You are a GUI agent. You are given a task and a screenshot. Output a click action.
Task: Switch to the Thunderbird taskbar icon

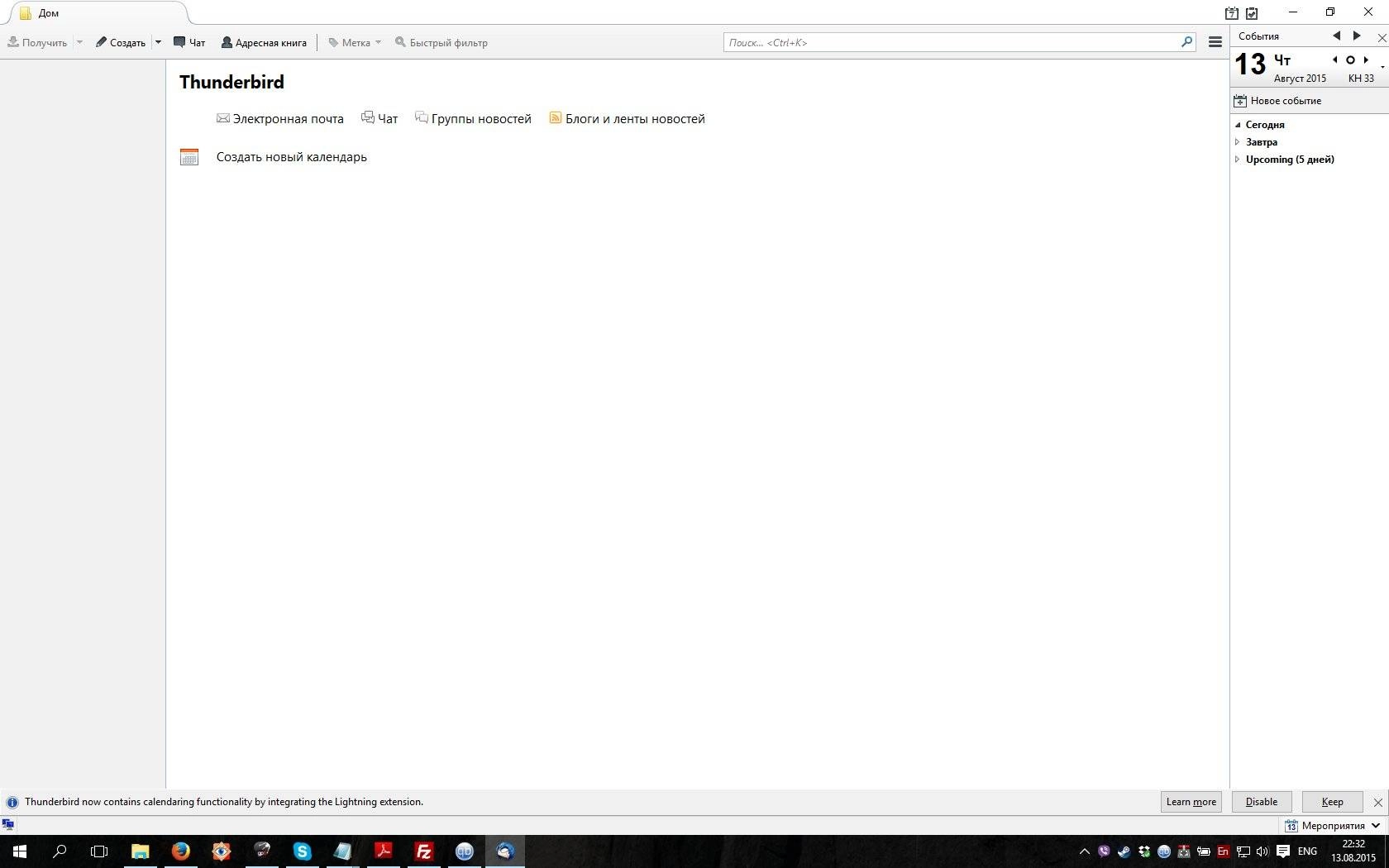504,851
